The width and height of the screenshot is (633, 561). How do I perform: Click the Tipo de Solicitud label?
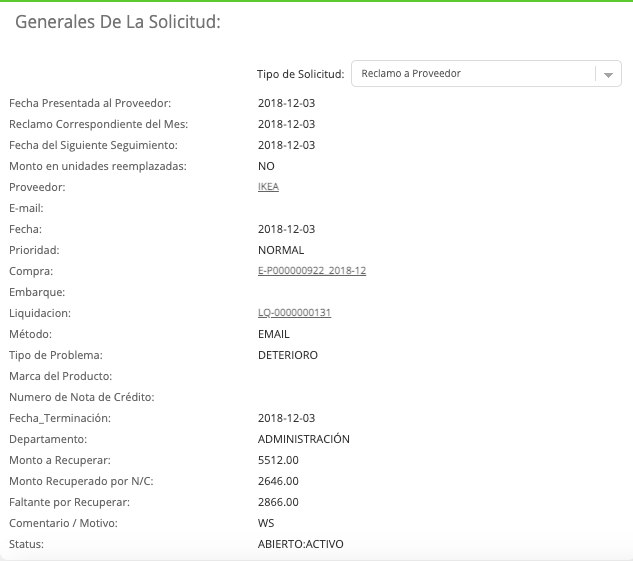pyautogui.click(x=301, y=74)
